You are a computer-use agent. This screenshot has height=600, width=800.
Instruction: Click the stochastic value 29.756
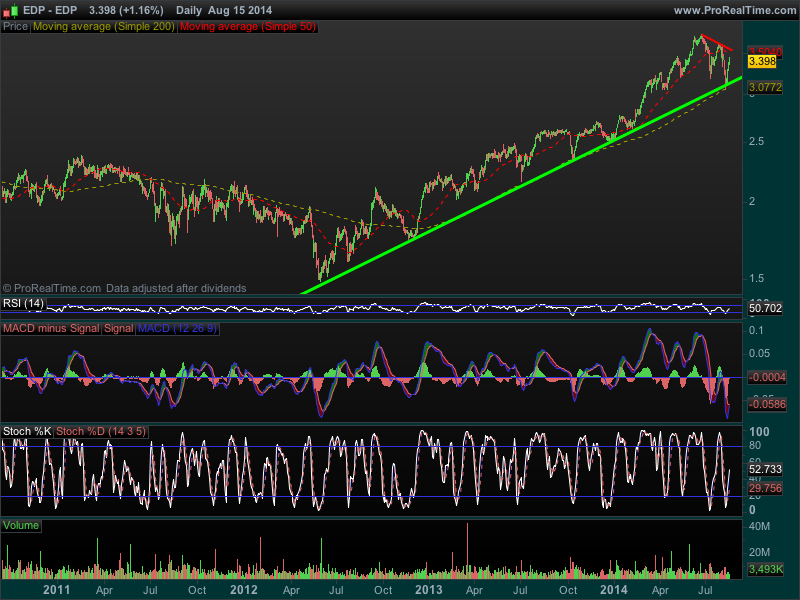(765, 488)
